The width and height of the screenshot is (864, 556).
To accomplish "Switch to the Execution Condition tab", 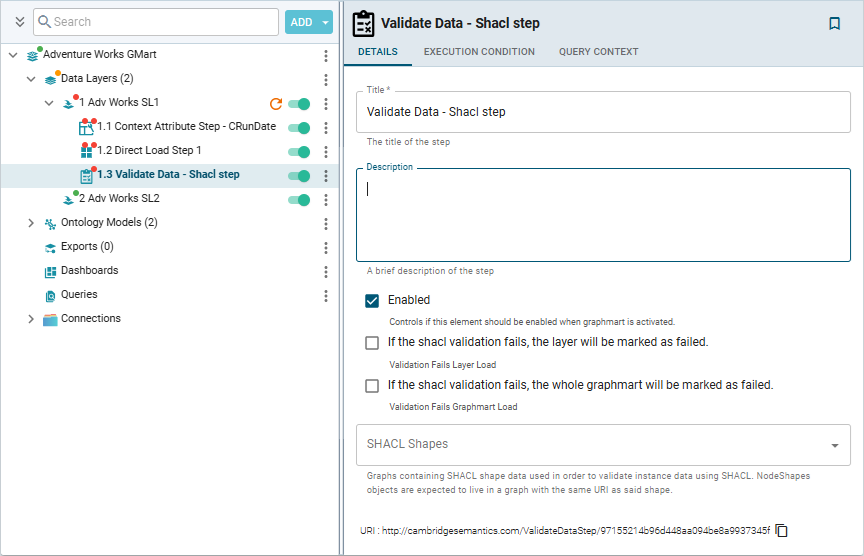I will tap(479, 52).
